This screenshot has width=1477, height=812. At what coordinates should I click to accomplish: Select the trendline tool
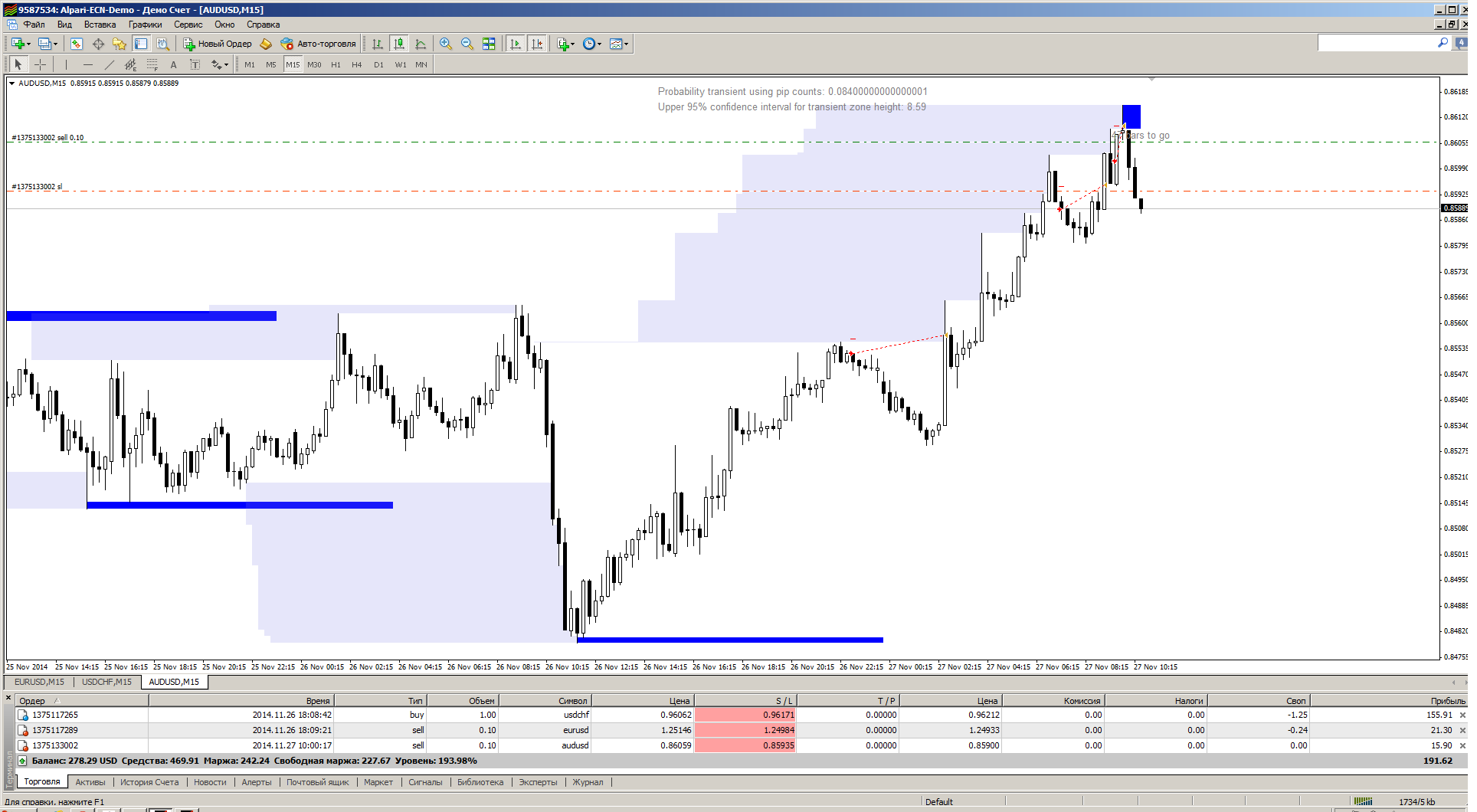109,64
